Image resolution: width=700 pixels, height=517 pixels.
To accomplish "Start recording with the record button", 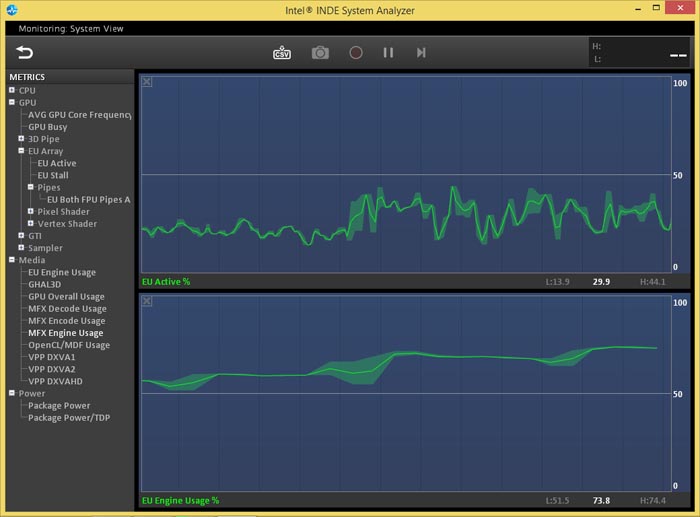I will 355,52.
